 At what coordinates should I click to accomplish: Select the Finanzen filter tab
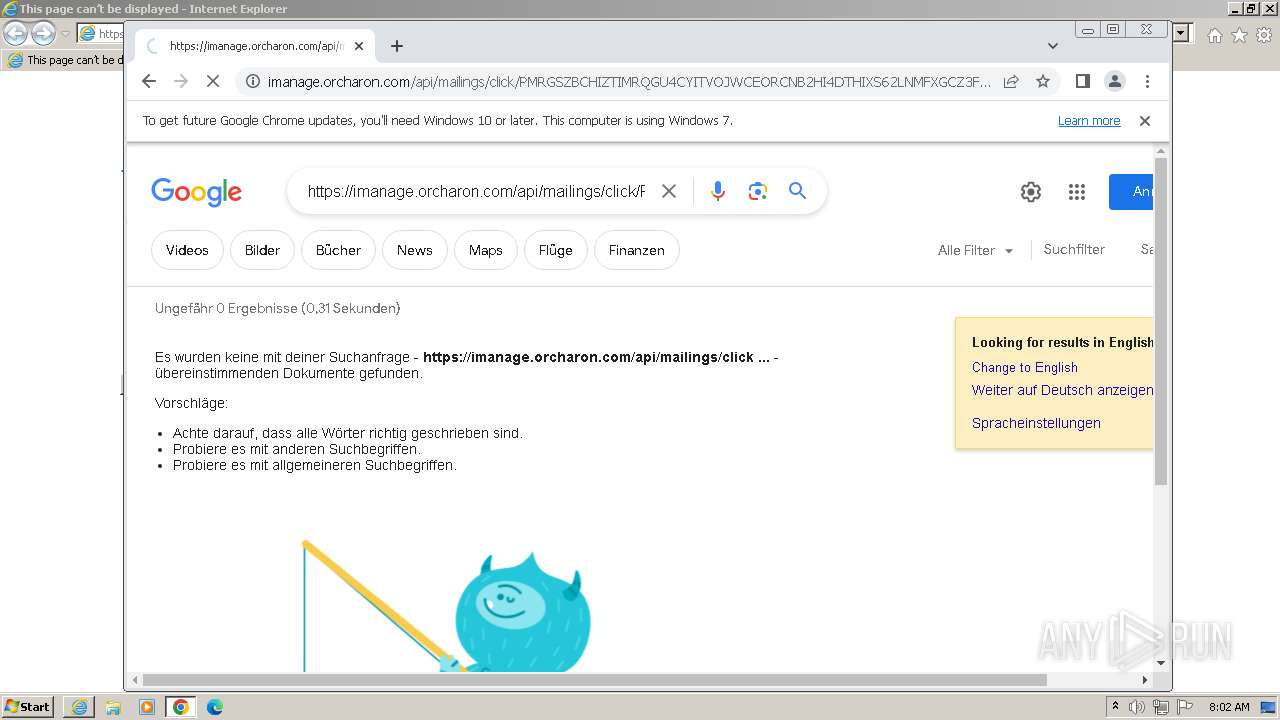tap(636, 250)
